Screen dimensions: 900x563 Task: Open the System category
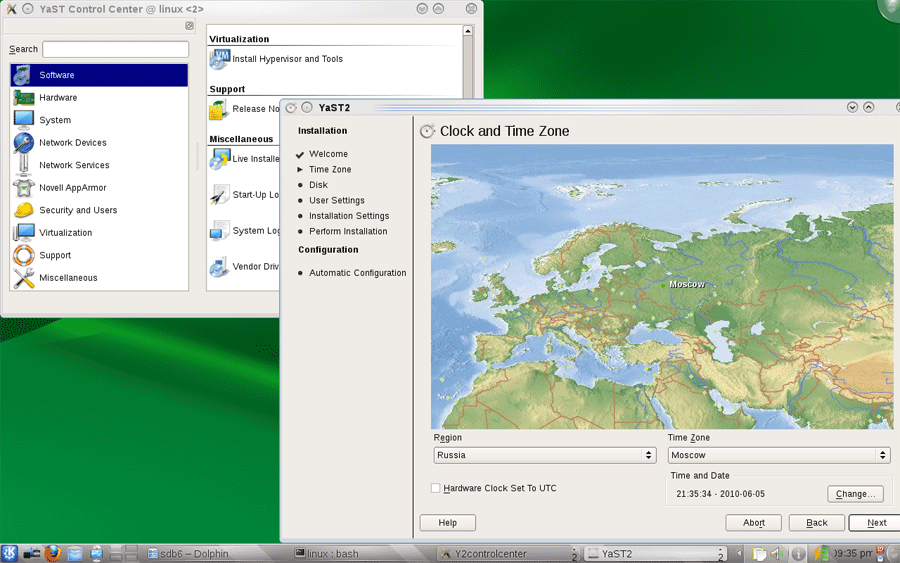tap(99, 120)
